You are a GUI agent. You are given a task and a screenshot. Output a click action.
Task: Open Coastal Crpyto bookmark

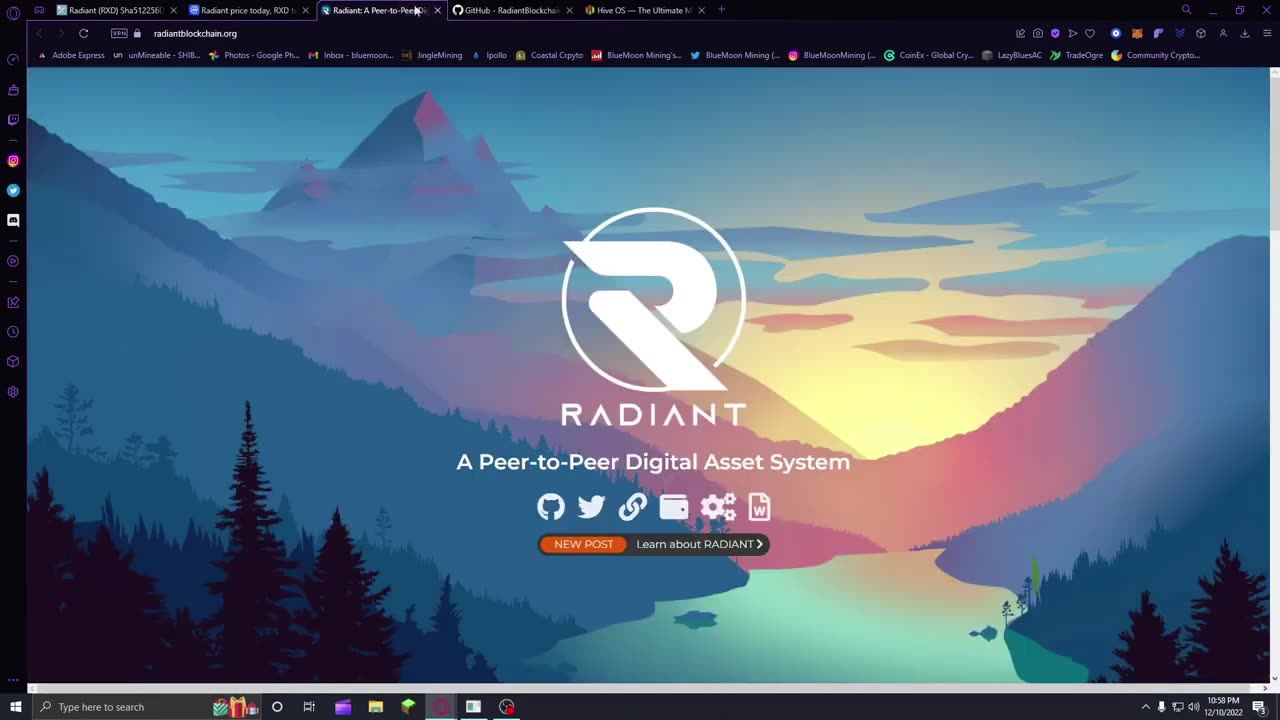[x=549, y=55]
